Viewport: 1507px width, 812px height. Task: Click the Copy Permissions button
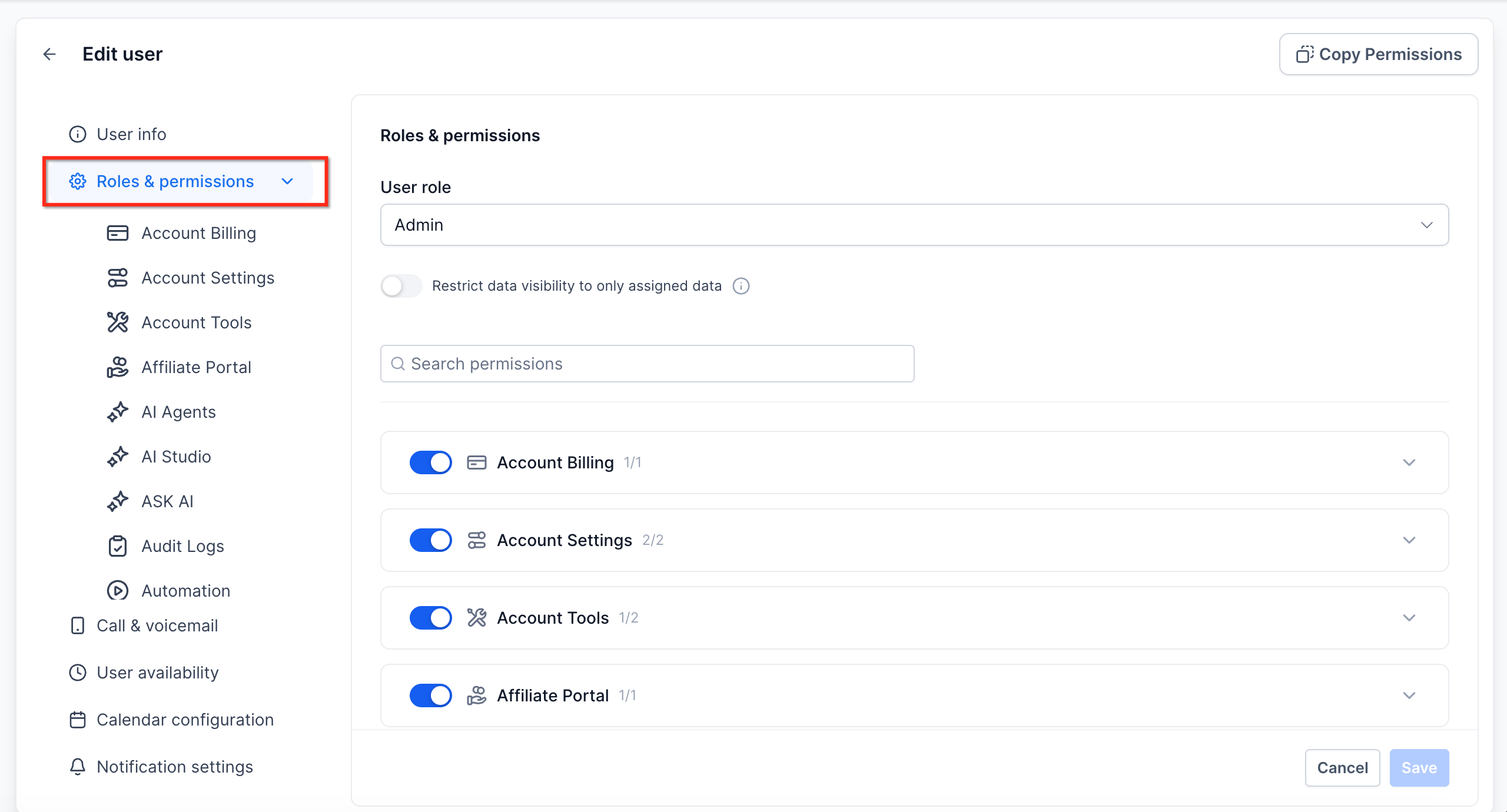[x=1379, y=54]
